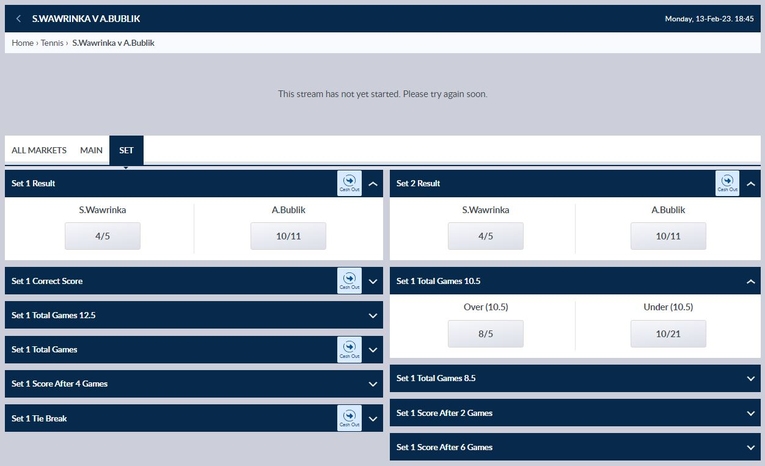Click the S.WAWRINKA V A.BUBLIK header title
Image resolution: width=765 pixels, height=466 pixels.
86,19
